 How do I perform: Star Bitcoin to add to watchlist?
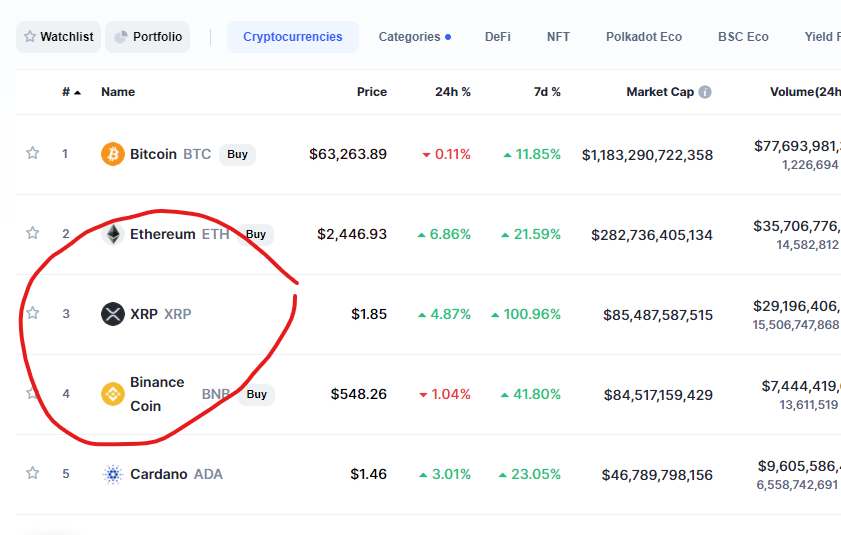(33, 153)
